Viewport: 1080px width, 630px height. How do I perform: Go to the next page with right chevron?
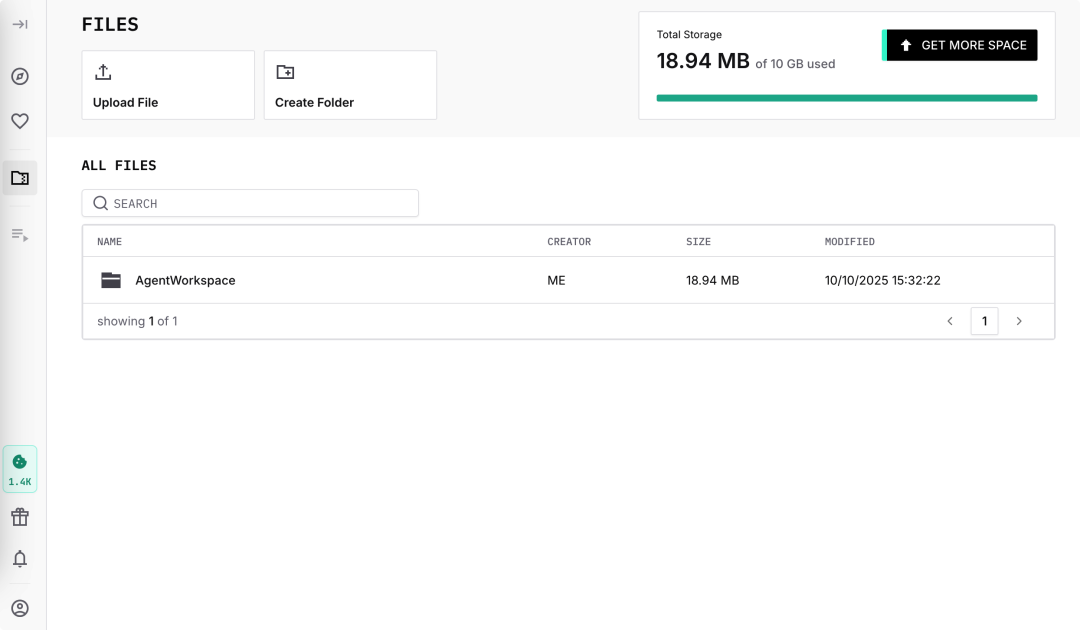tap(1019, 321)
